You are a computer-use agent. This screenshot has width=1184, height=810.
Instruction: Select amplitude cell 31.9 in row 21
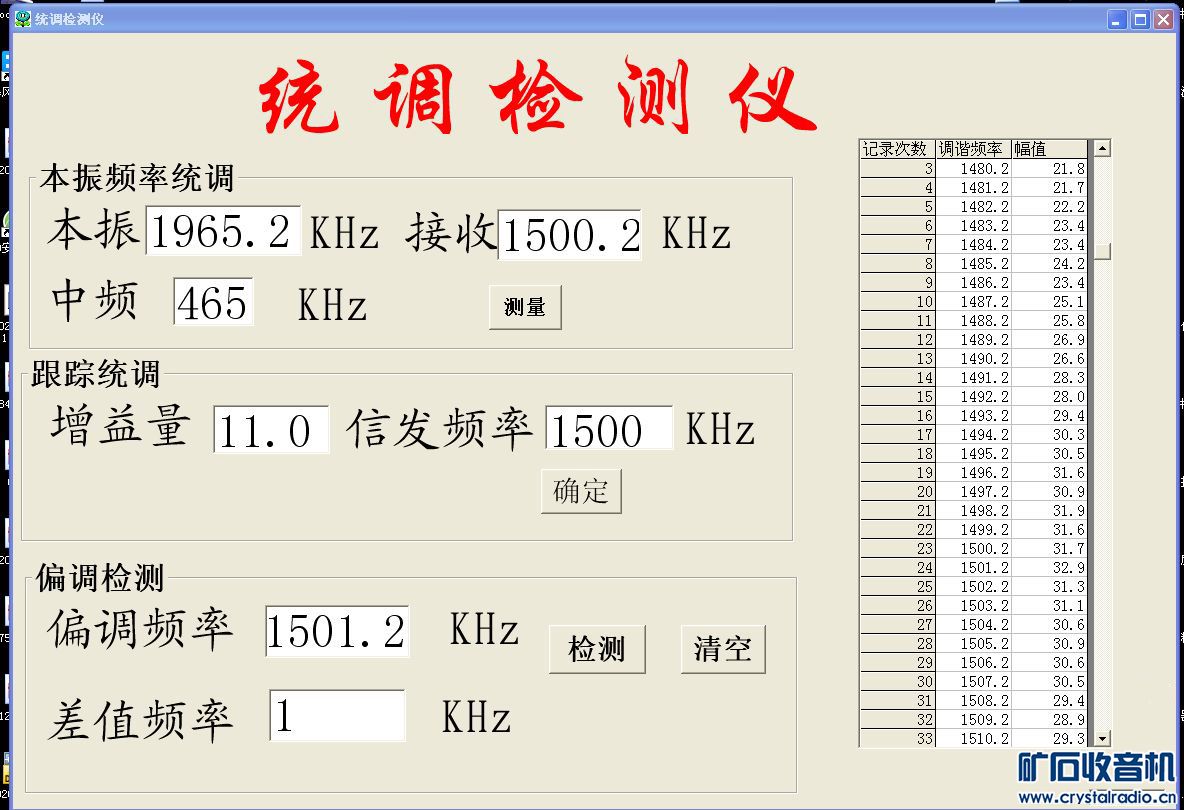[x=1049, y=510]
